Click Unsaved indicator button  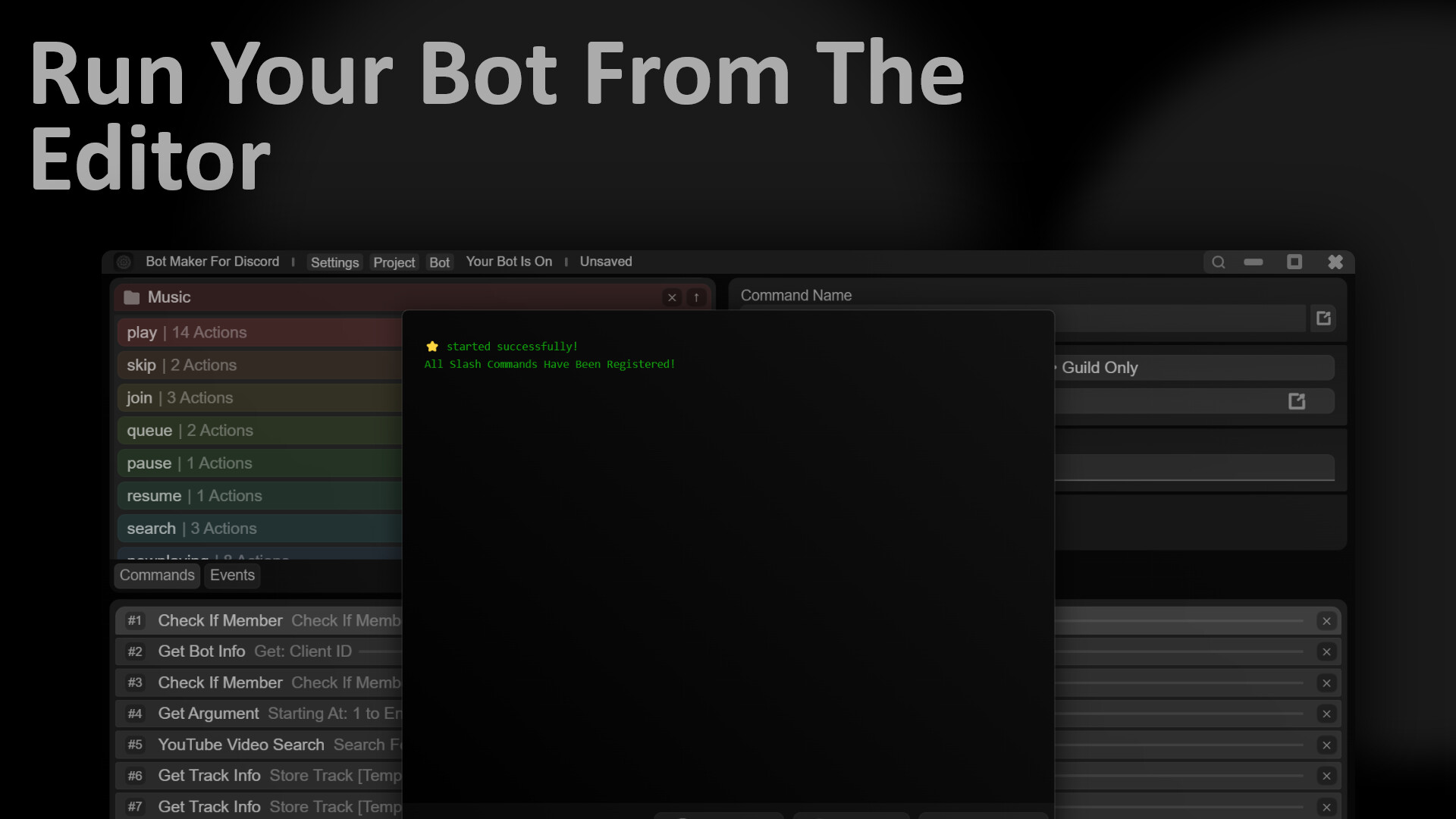point(605,261)
